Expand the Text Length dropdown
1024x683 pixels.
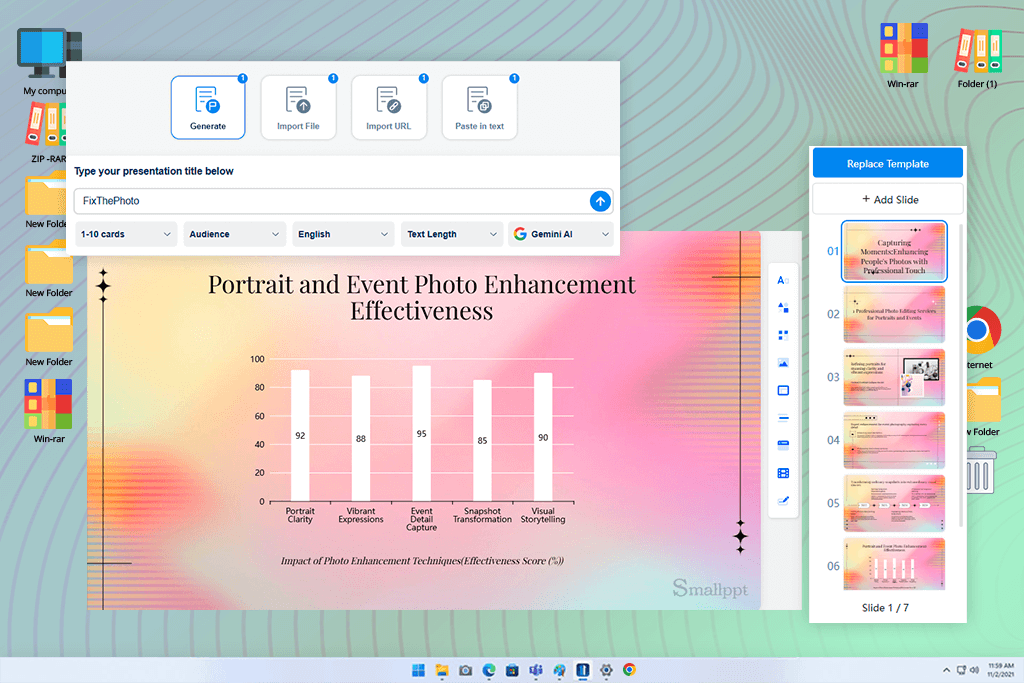pos(452,234)
